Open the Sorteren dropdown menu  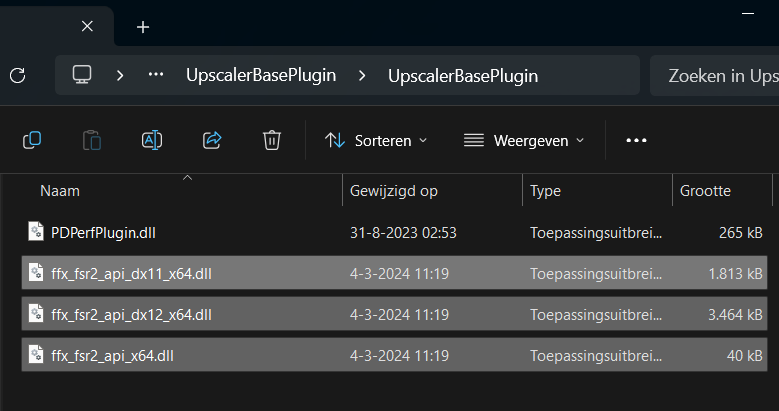tap(376, 140)
